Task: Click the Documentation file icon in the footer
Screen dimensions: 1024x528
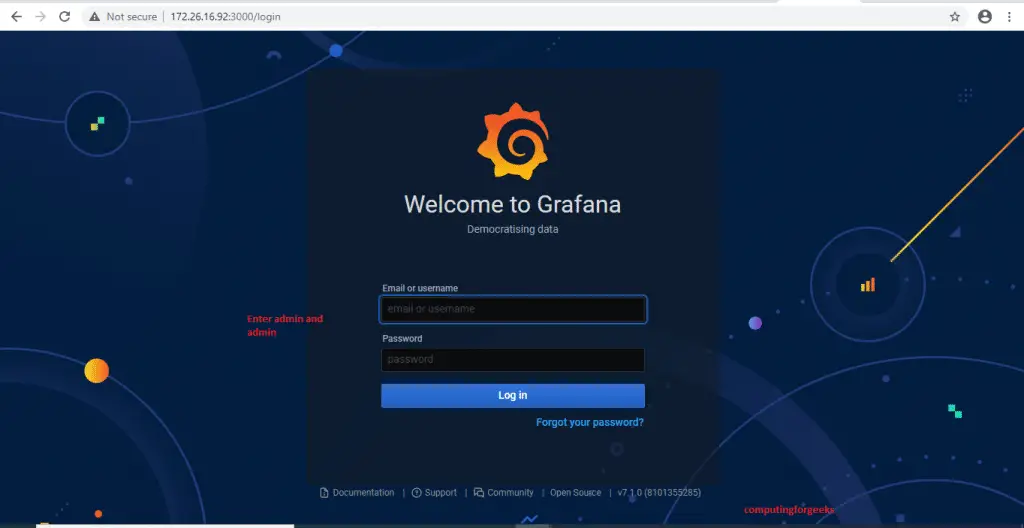Action: [x=324, y=493]
